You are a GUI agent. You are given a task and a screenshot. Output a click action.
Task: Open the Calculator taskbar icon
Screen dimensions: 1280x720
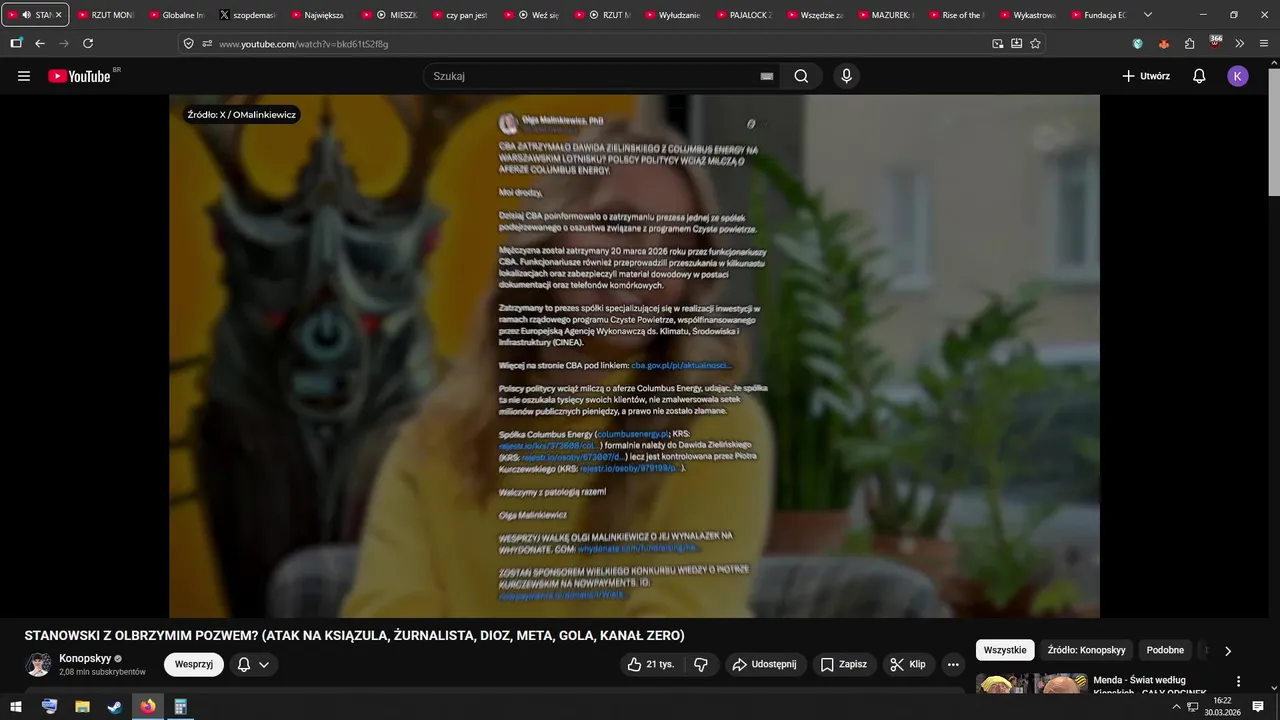[x=181, y=706]
